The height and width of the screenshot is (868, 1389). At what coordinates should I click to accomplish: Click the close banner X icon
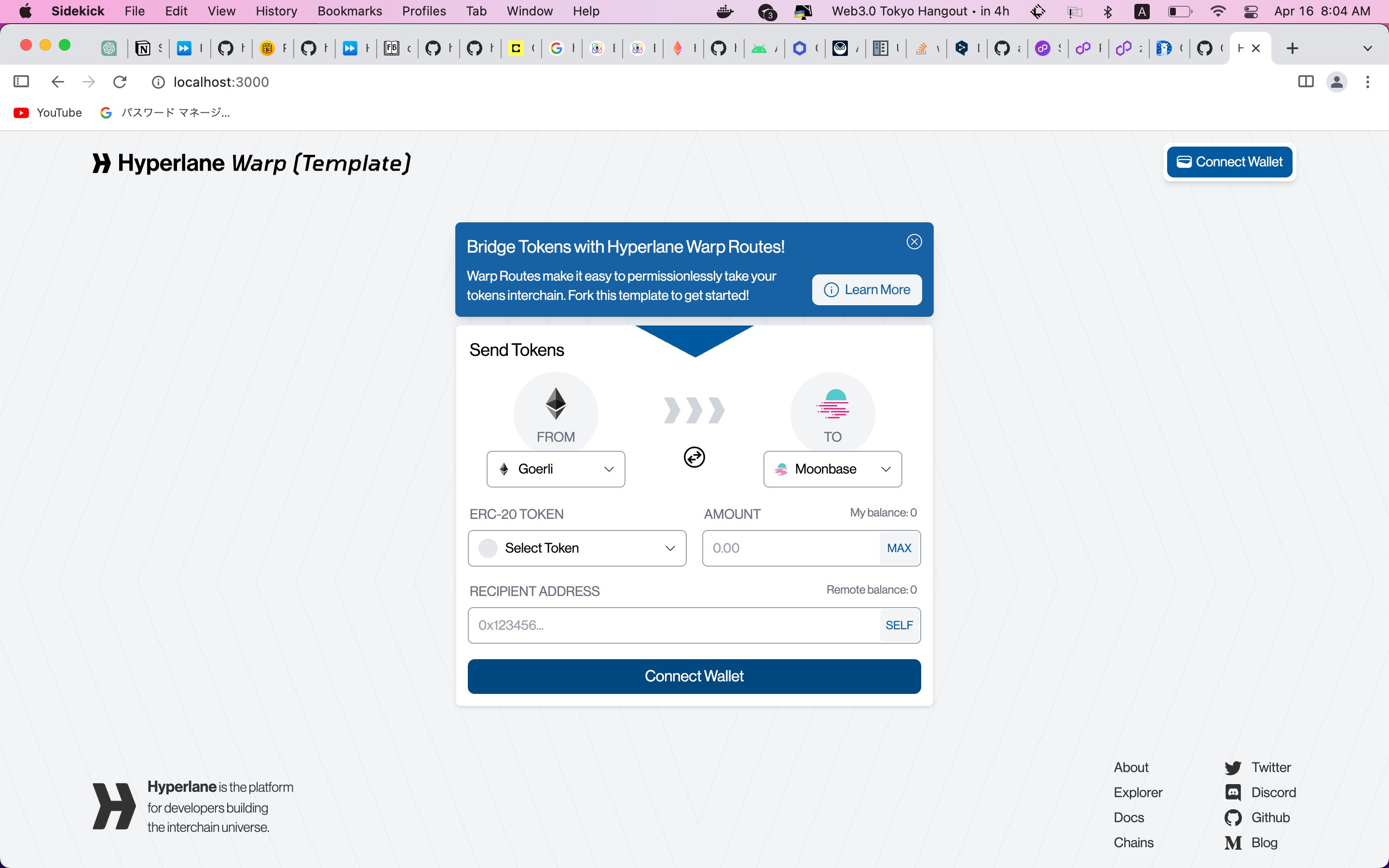pyautogui.click(x=914, y=241)
